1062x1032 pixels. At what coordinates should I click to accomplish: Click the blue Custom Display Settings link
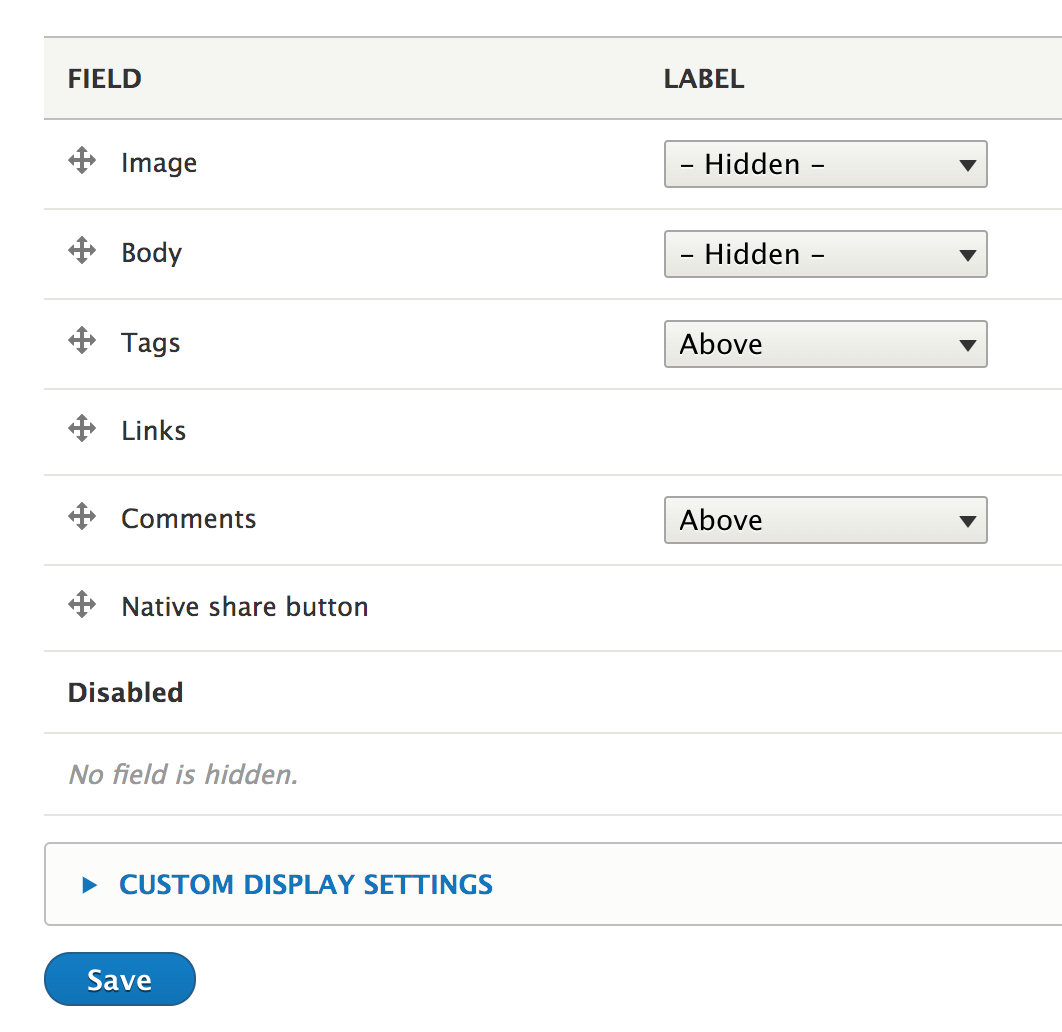click(x=305, y=884)
